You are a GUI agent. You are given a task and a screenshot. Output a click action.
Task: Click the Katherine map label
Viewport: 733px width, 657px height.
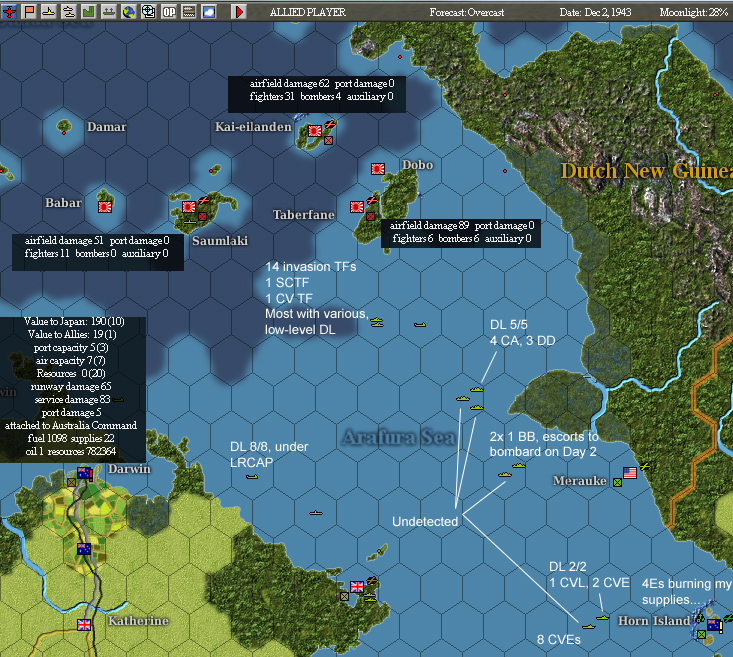(138, 621)
